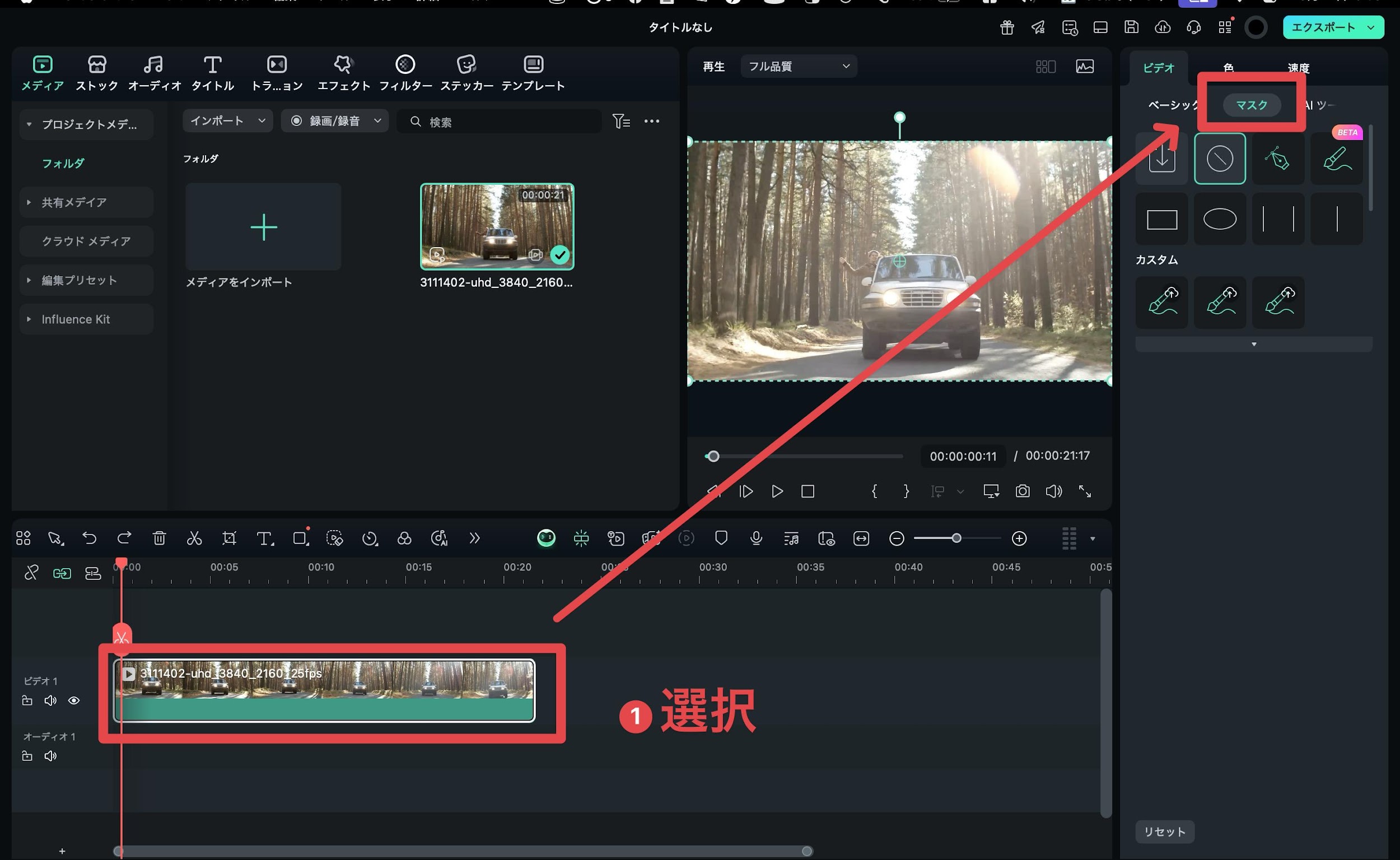The height and width of the screenshot is (860, 1400).
Task: Select the single line mask
Action: click(1336, 219)
